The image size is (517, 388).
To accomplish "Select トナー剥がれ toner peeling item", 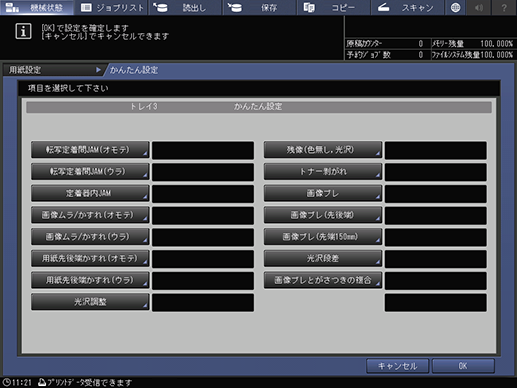I will pyautogui.click(x=323, y=172).
